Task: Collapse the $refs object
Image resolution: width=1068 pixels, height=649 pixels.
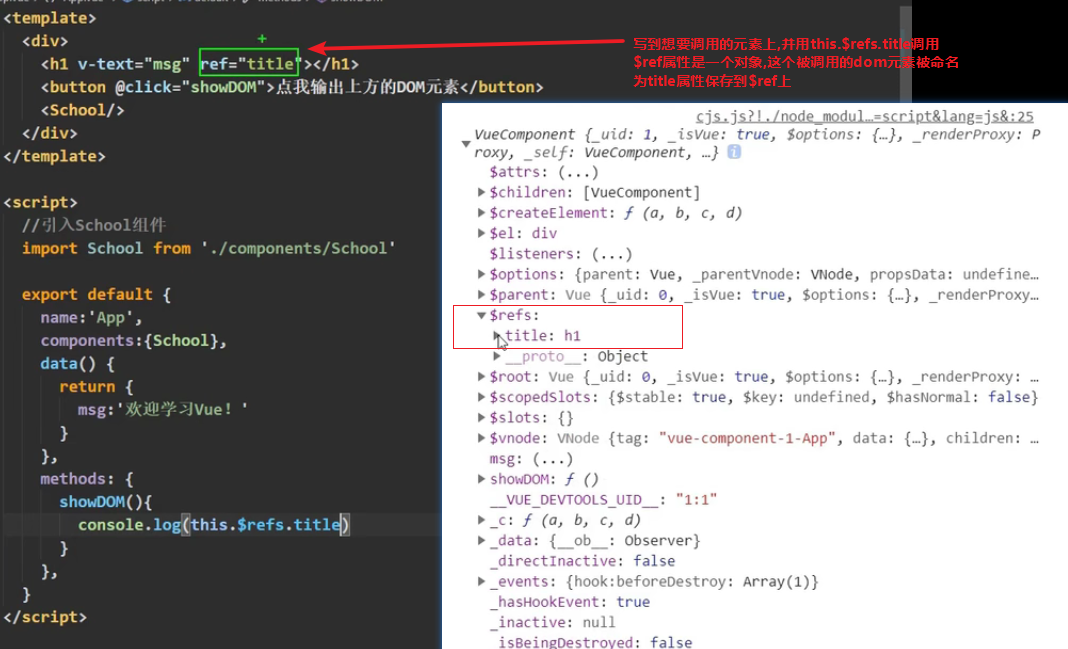Action: pyautogui.click(x=481, y=315)
